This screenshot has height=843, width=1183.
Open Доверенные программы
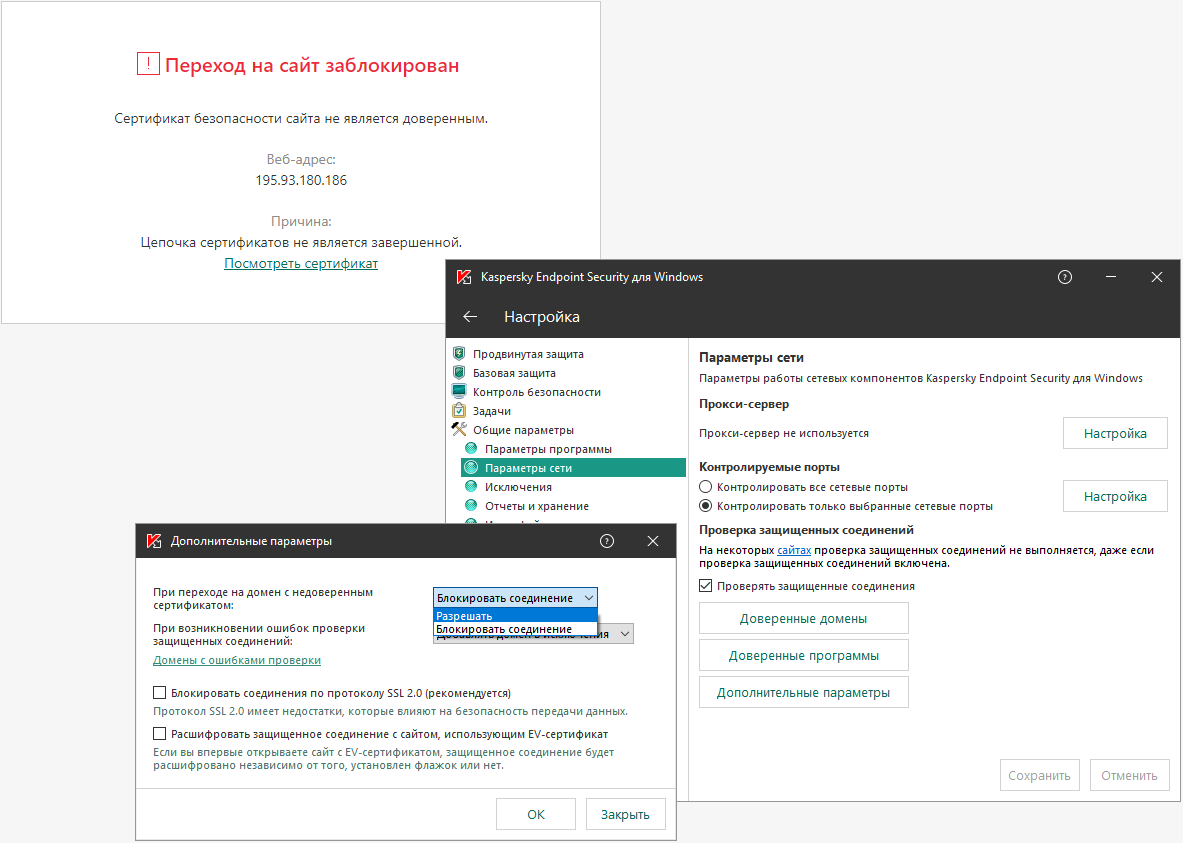(x=804, y=655)
